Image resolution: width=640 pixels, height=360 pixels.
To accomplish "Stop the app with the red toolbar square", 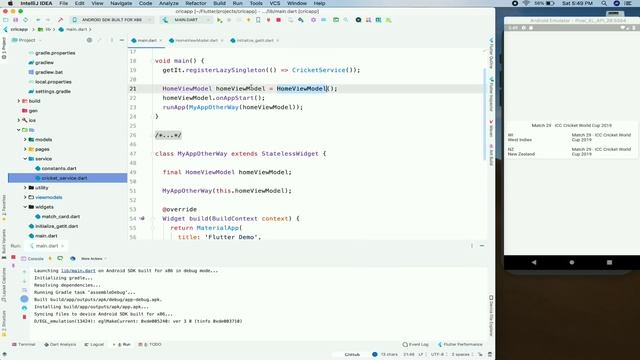I will pyautogui.click(x=279, y=20).
